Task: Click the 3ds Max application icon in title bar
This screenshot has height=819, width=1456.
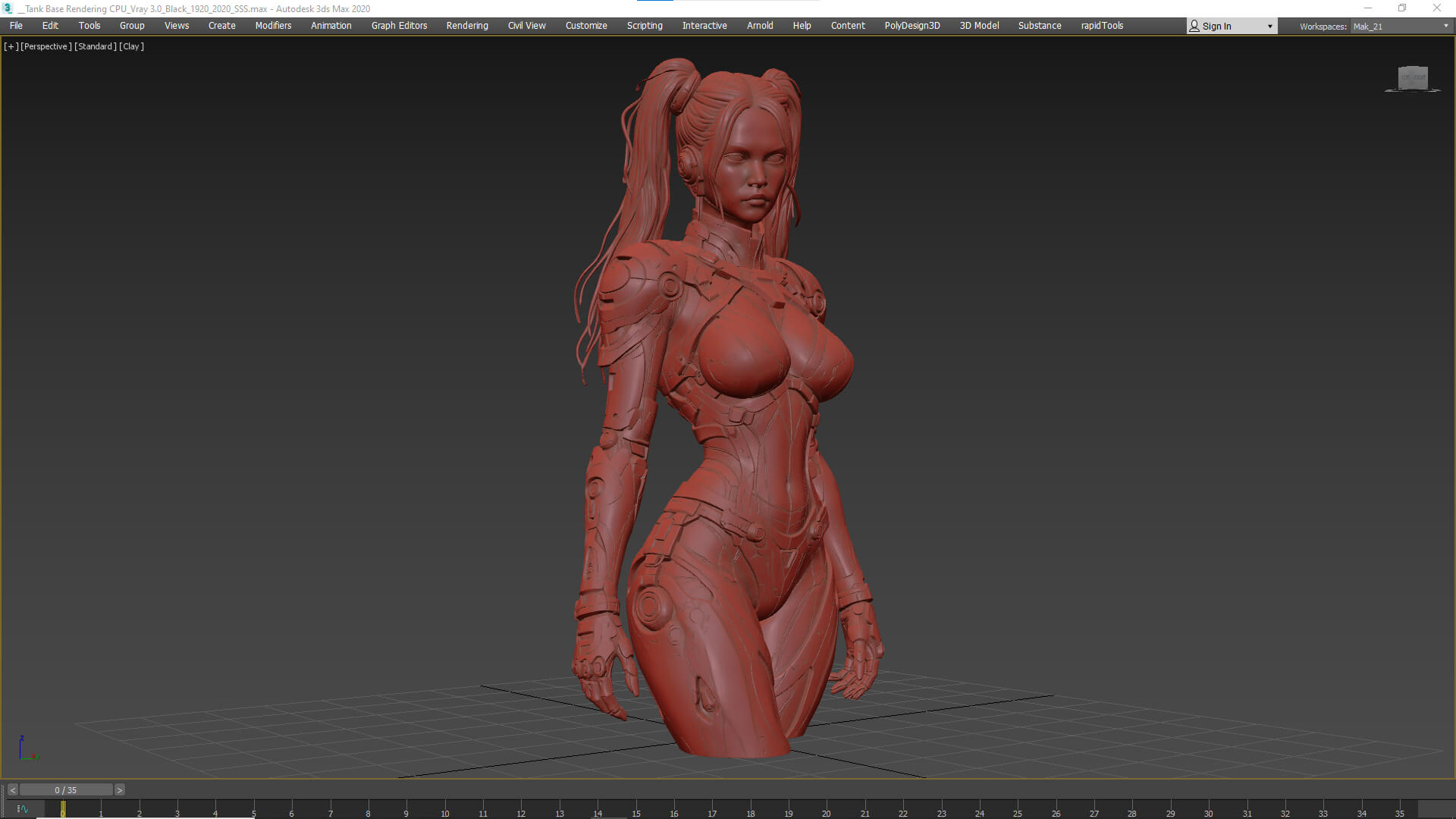Action: [x=8, y=8]
